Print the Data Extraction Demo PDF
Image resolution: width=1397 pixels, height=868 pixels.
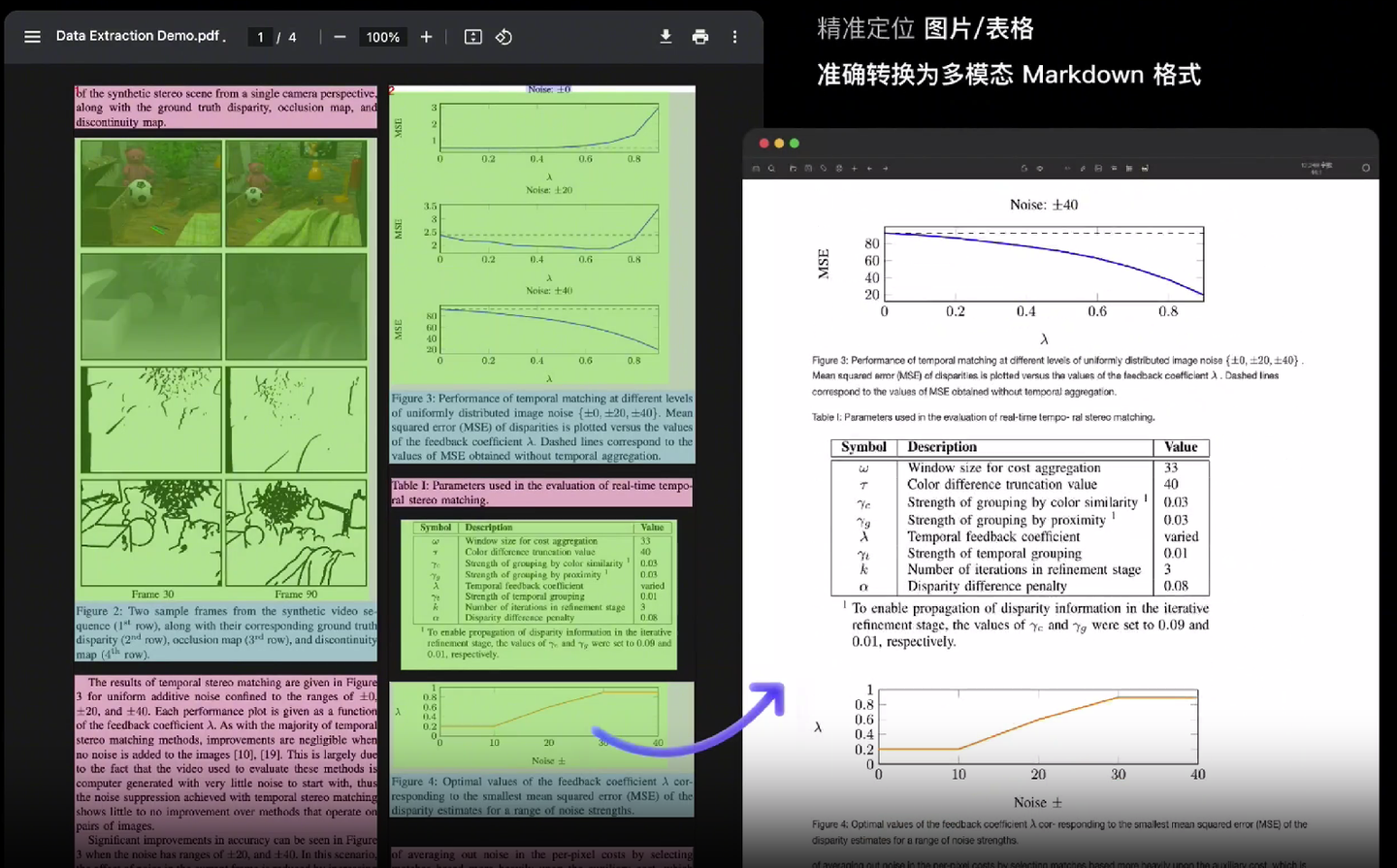(699, 36)
